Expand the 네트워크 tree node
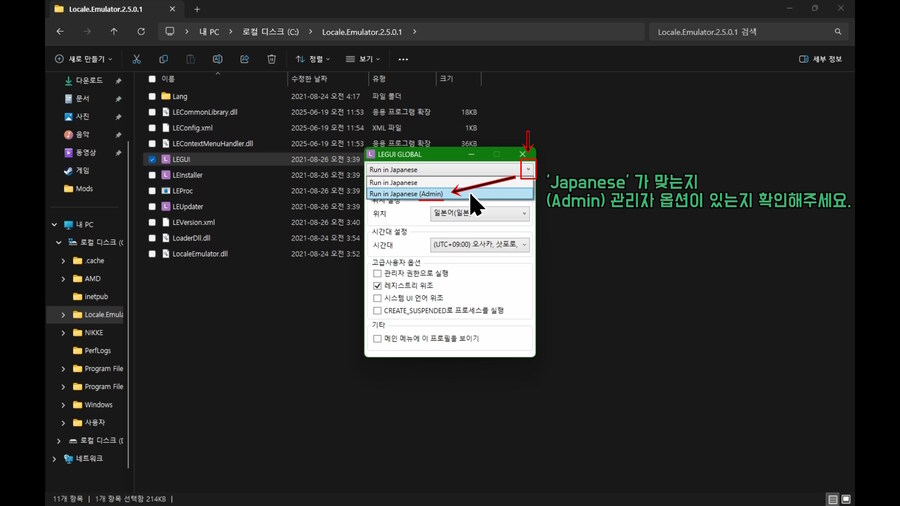 tap(55, 458)
